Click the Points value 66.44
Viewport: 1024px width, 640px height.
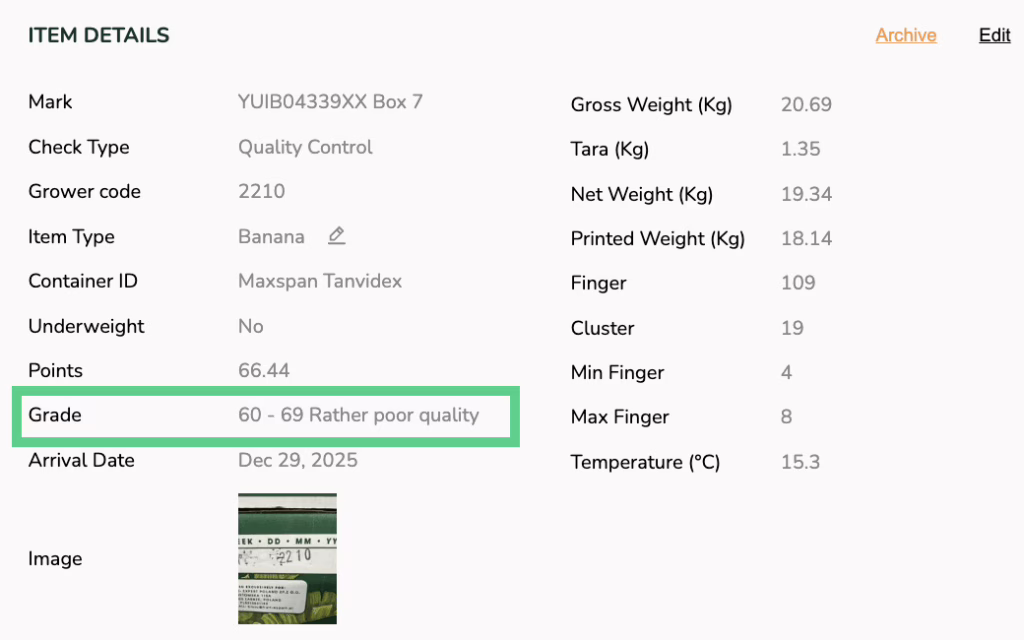[264, 371]
